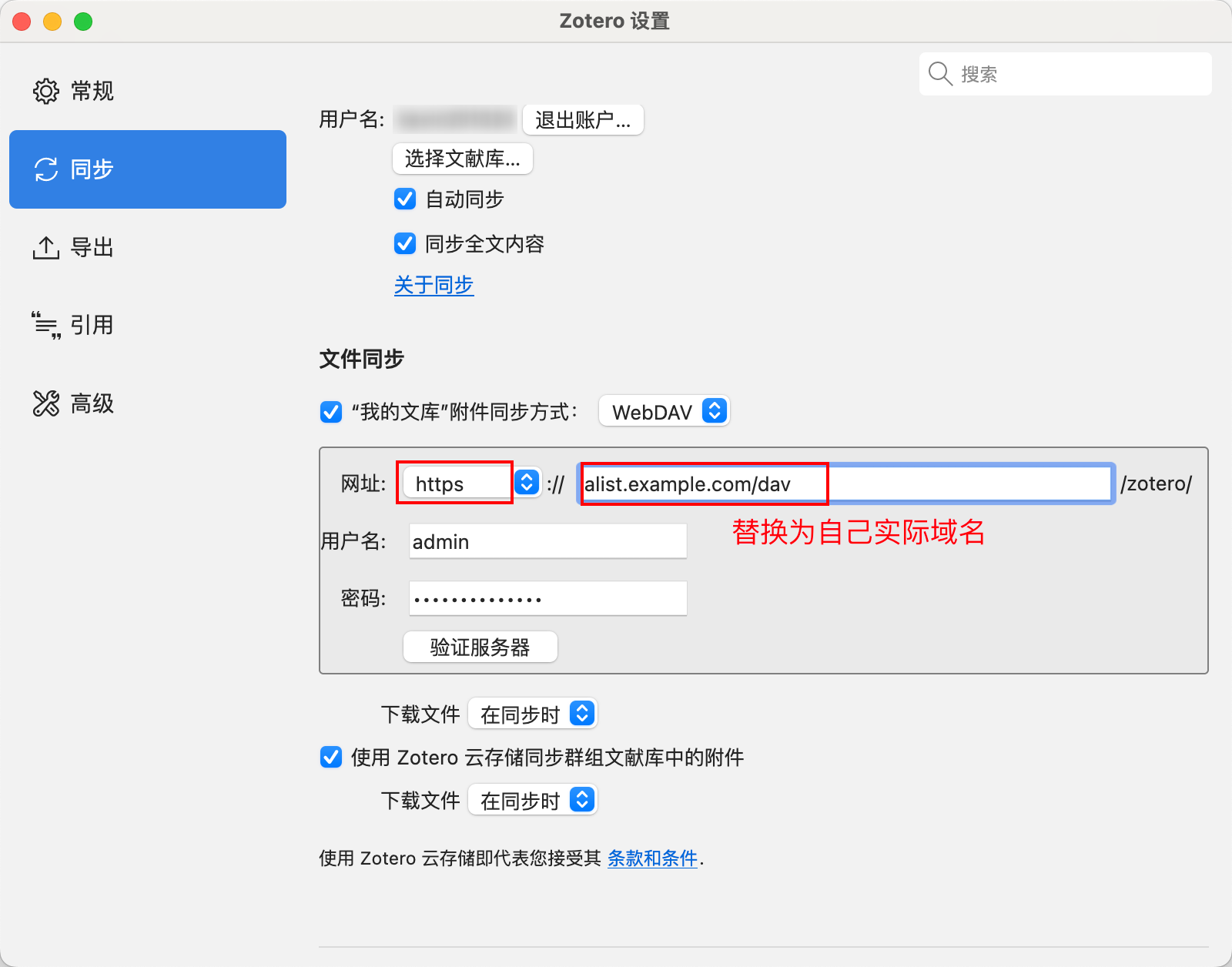Close the Zotero settings window

22,22
